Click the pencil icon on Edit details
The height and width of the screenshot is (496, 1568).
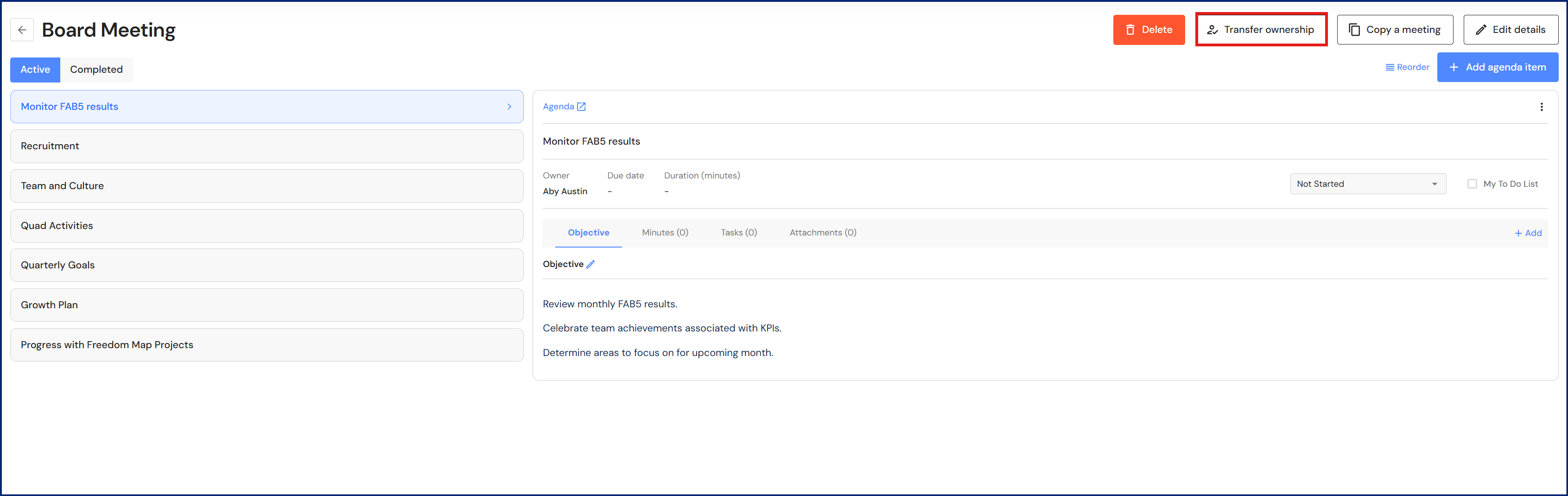[x=1481, y=30]
